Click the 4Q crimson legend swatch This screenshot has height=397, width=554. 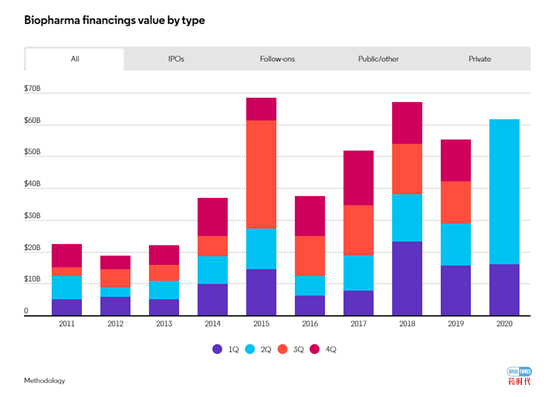tap(314, 349)
